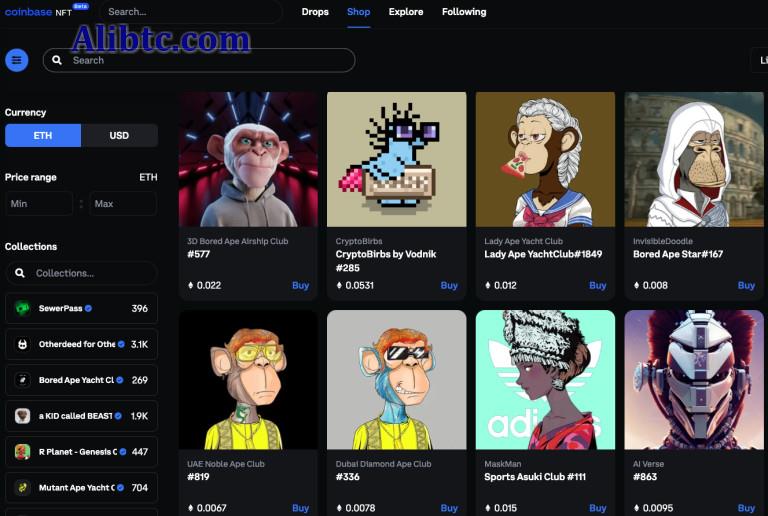
Task: Buy the 3D Bored Ape #577
Action: click(300, 286)
